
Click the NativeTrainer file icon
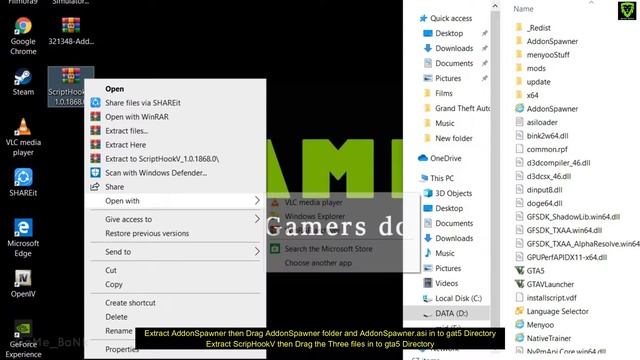click(x=519, y=338)
